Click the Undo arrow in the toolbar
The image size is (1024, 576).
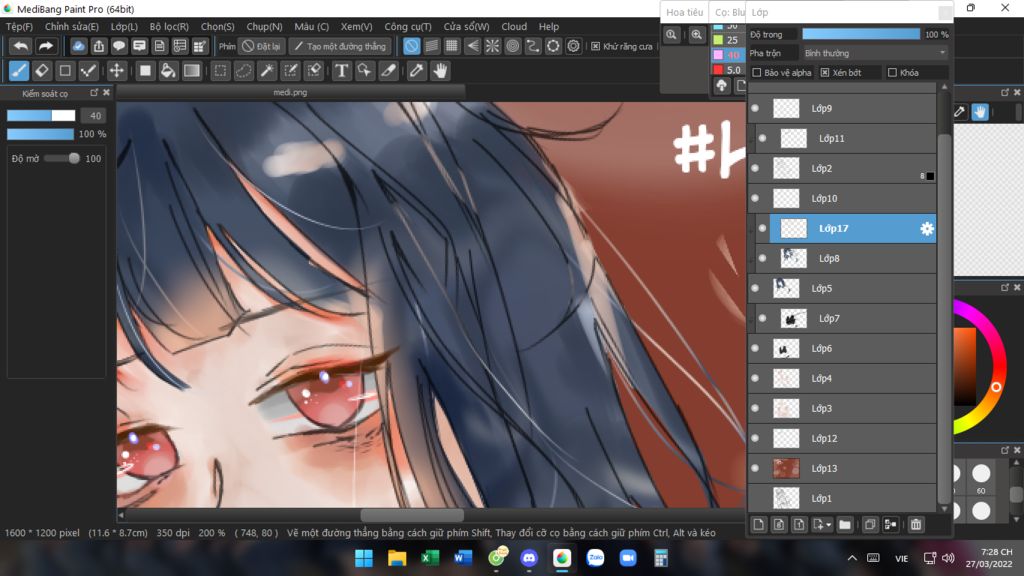click(21, 46)
